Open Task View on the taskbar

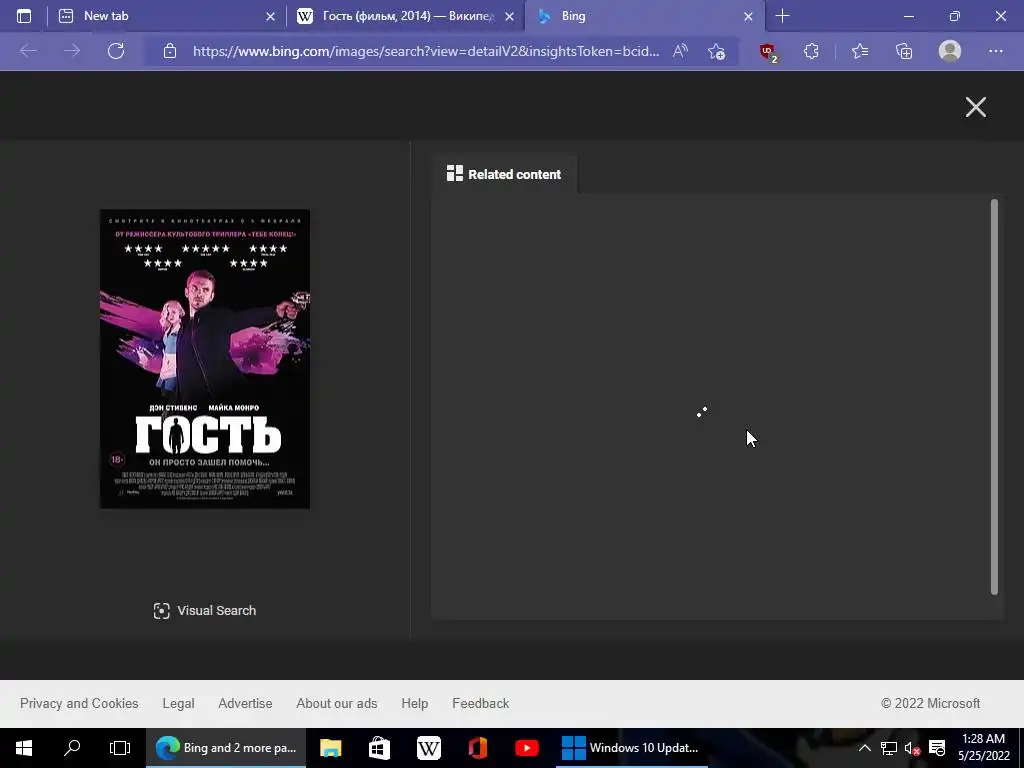click(120, 748)
